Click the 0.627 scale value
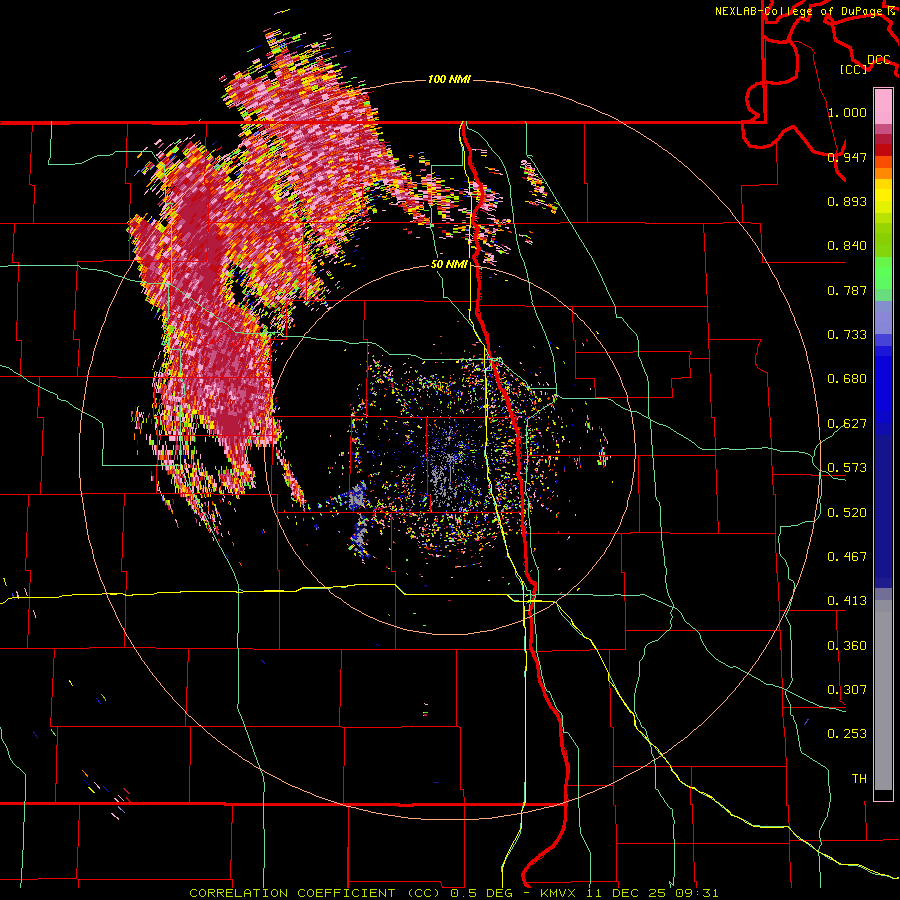 pyautogui.click(x=847, y=424)
